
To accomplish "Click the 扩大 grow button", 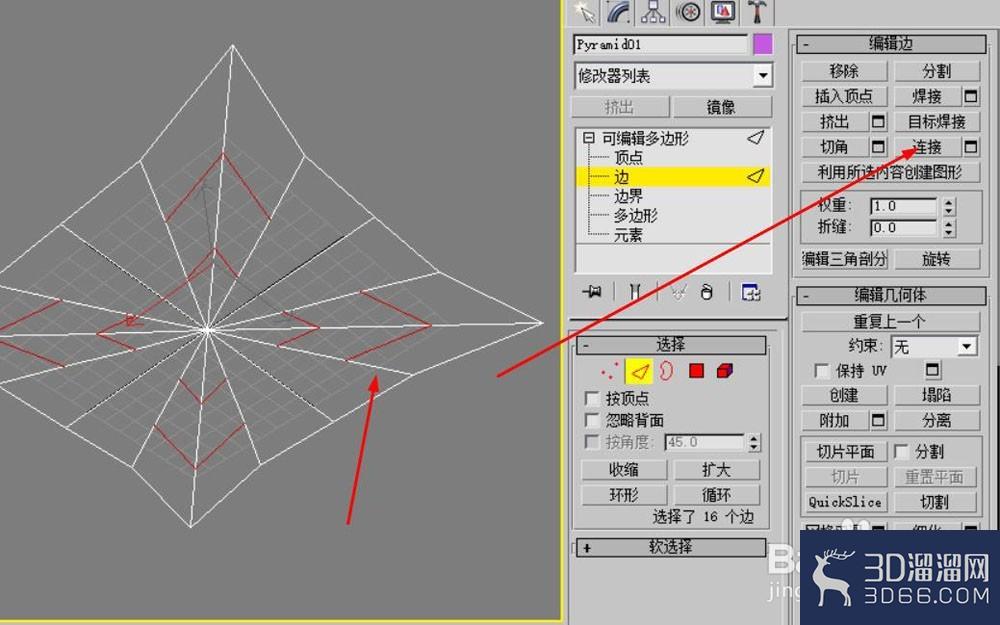I will click(x=717, y=470).
